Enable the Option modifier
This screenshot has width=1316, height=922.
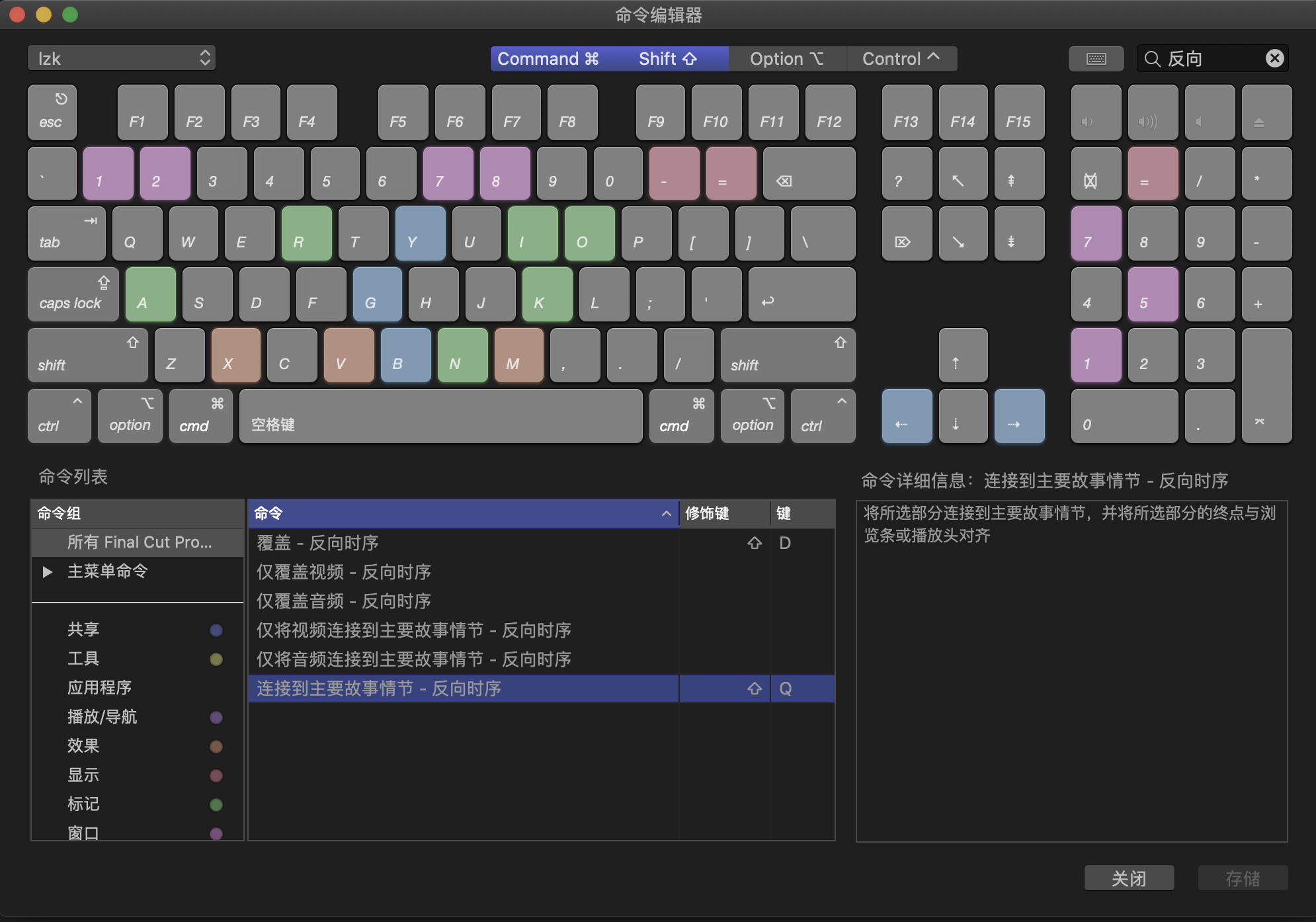786,58
